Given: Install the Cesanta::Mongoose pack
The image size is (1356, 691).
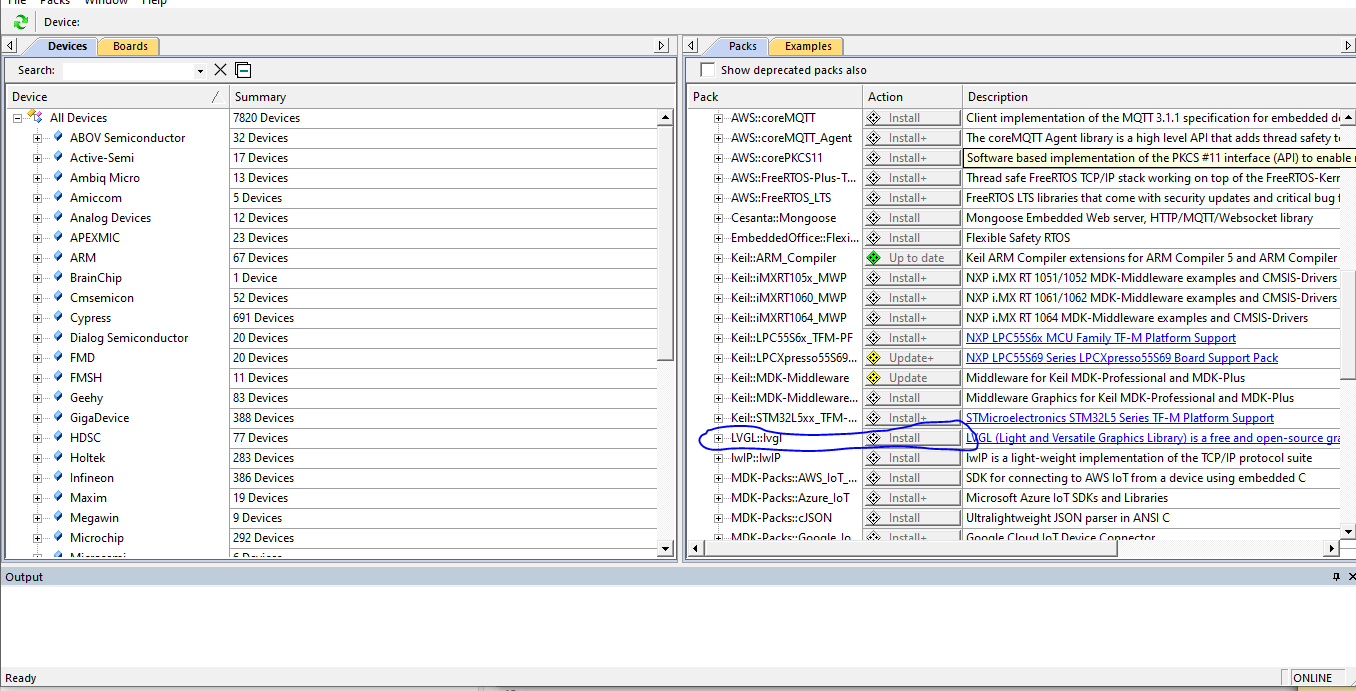Looking at the screenshot, I should click(912, 218).
